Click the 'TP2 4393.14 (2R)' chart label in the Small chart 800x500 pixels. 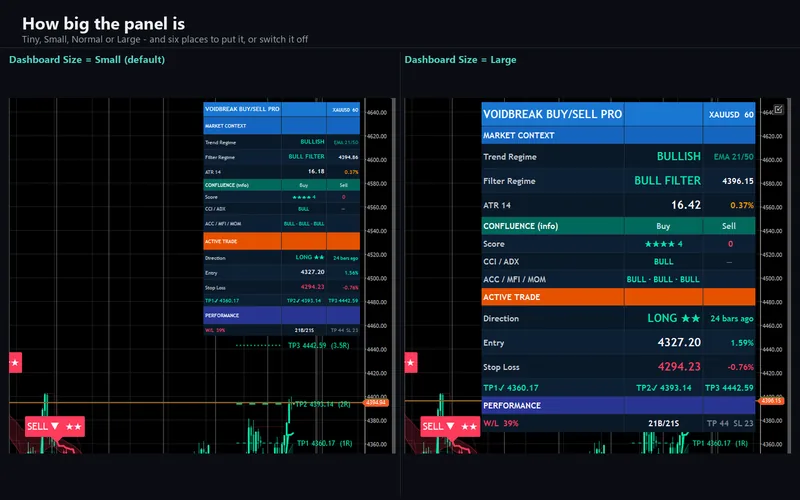[x=323, y=405]
